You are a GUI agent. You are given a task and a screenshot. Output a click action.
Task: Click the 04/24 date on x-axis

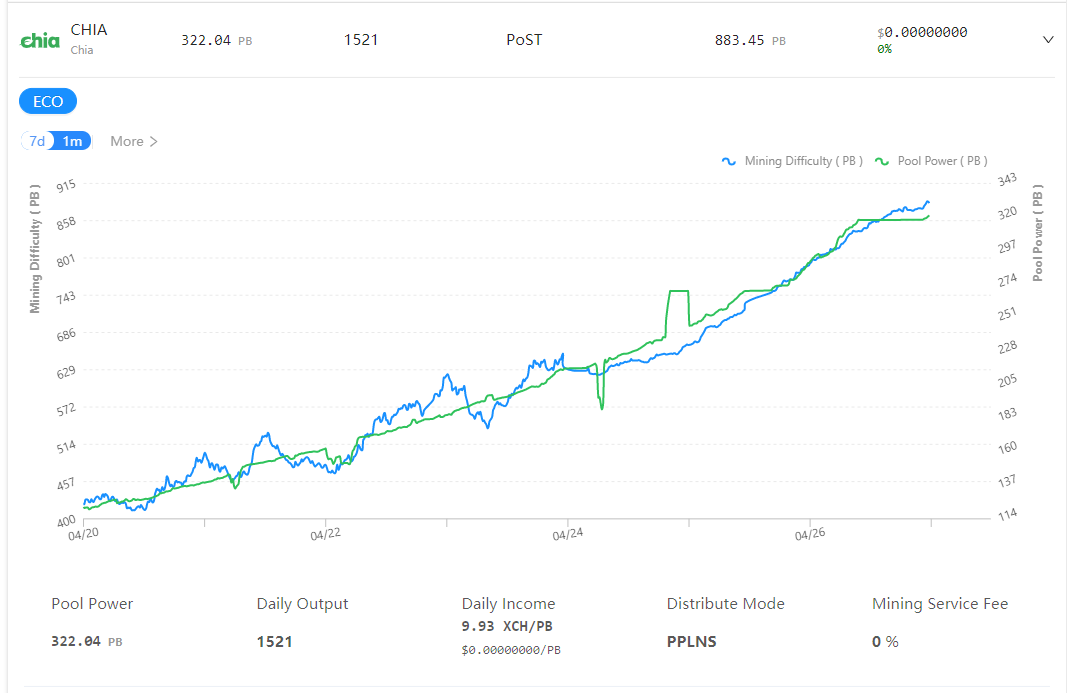click(x=568, y=534)
